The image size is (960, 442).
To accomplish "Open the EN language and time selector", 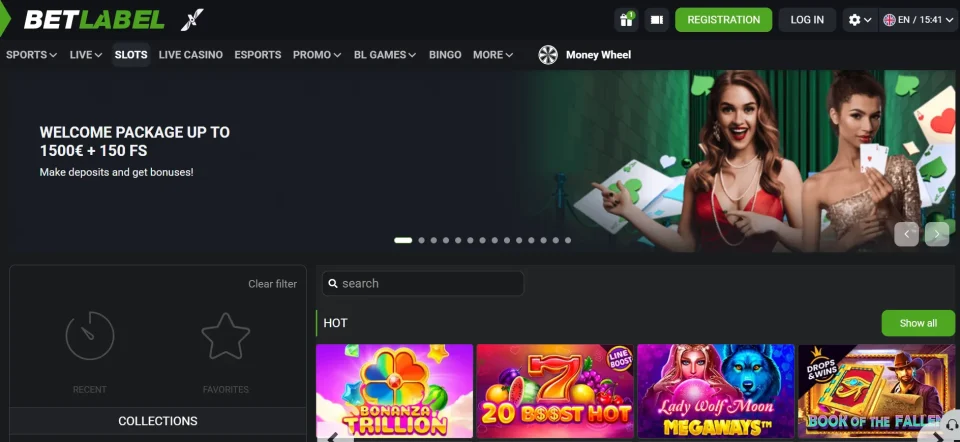I will [x=918, y=20].
